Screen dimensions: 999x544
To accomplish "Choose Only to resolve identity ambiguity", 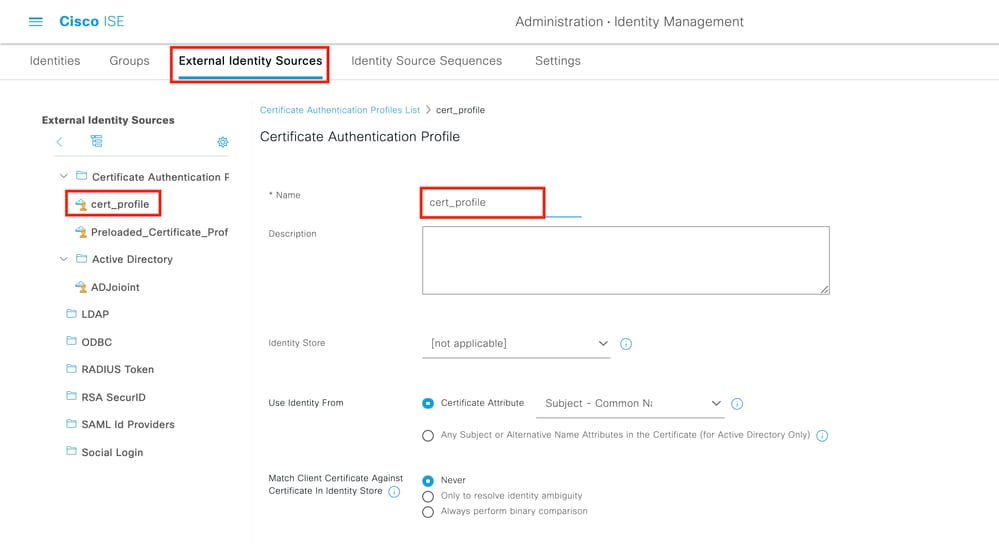I will pyautogui.click(x=428, y=496).
